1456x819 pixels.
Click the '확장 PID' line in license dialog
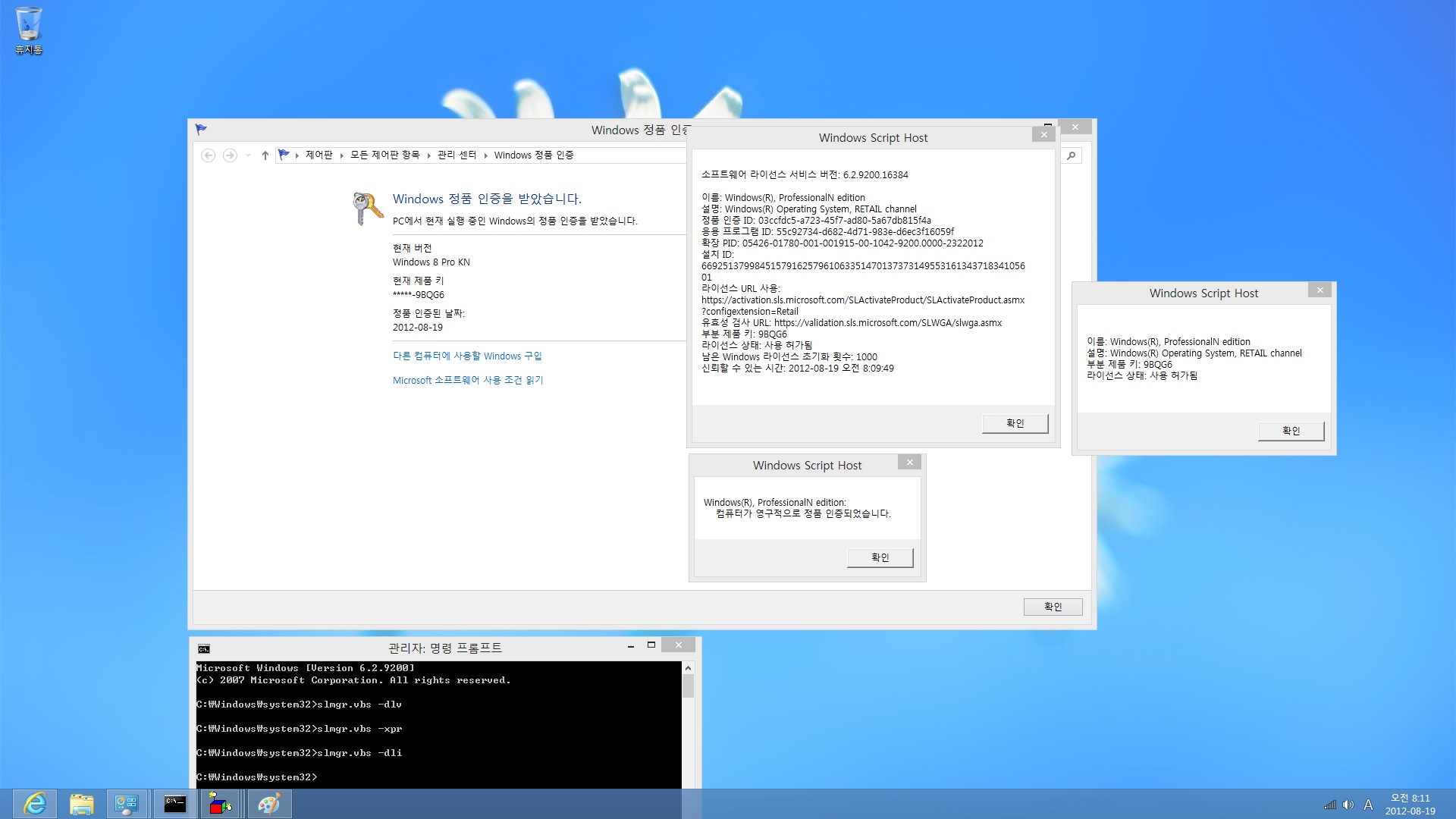[x=843, y=243]
